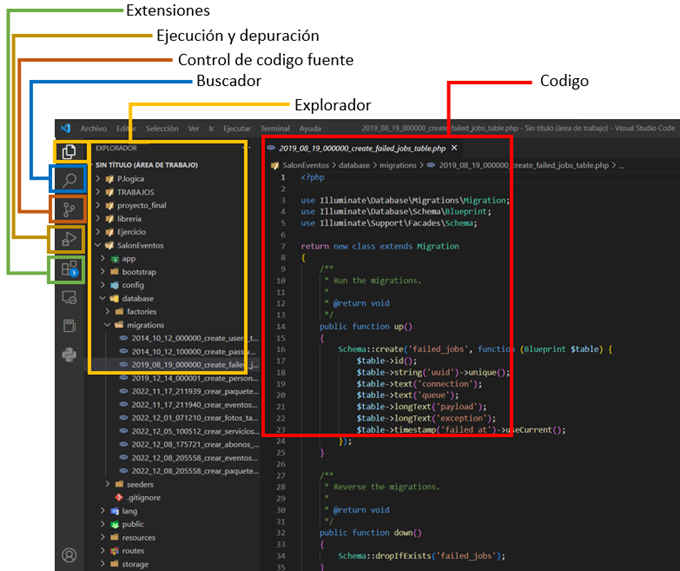Screen dimensions: 680x571
Task: Open the Source Control view
Action: 69,210
